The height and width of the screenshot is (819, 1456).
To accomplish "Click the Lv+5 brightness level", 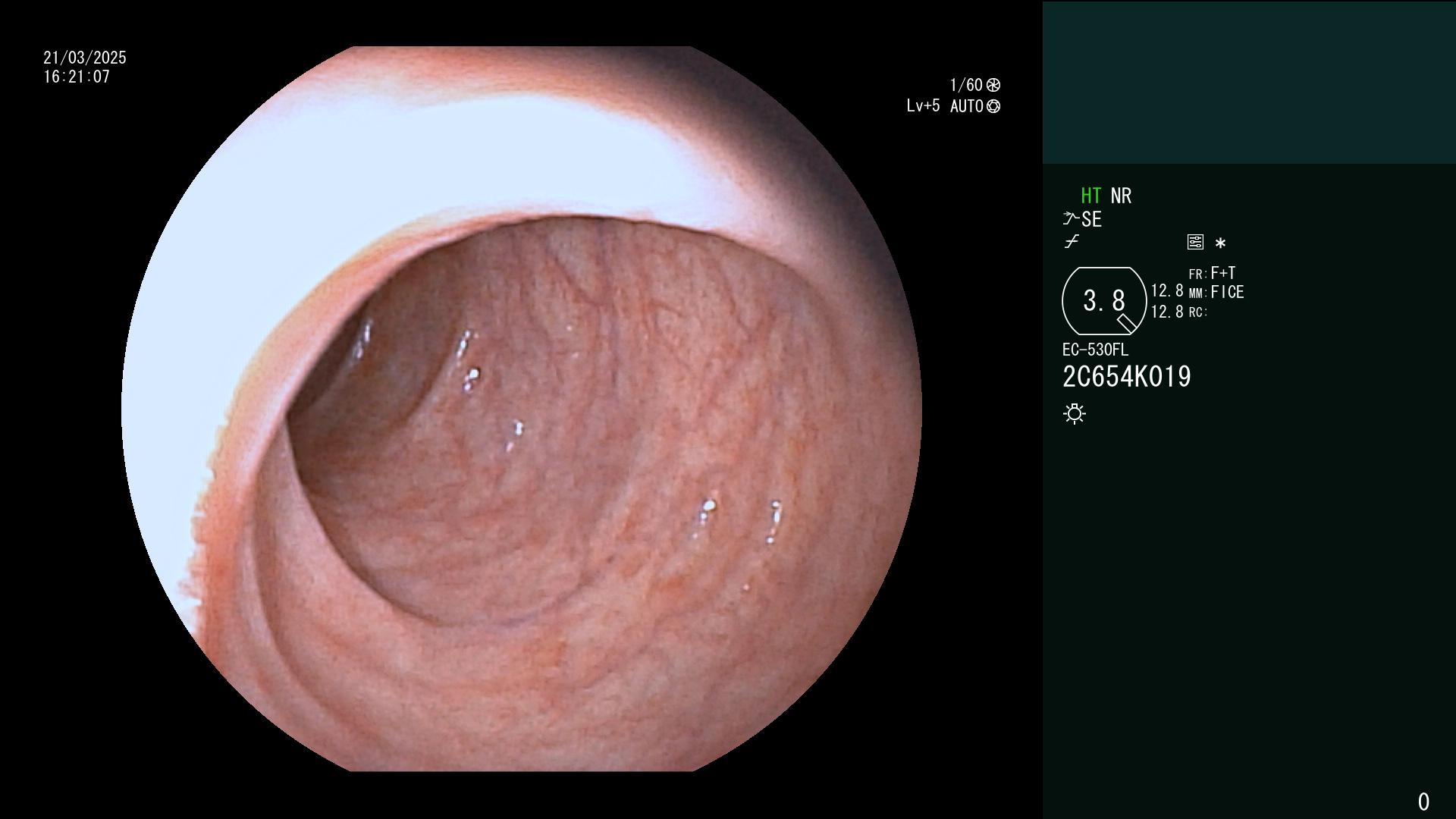I will [x=923, y=106].
